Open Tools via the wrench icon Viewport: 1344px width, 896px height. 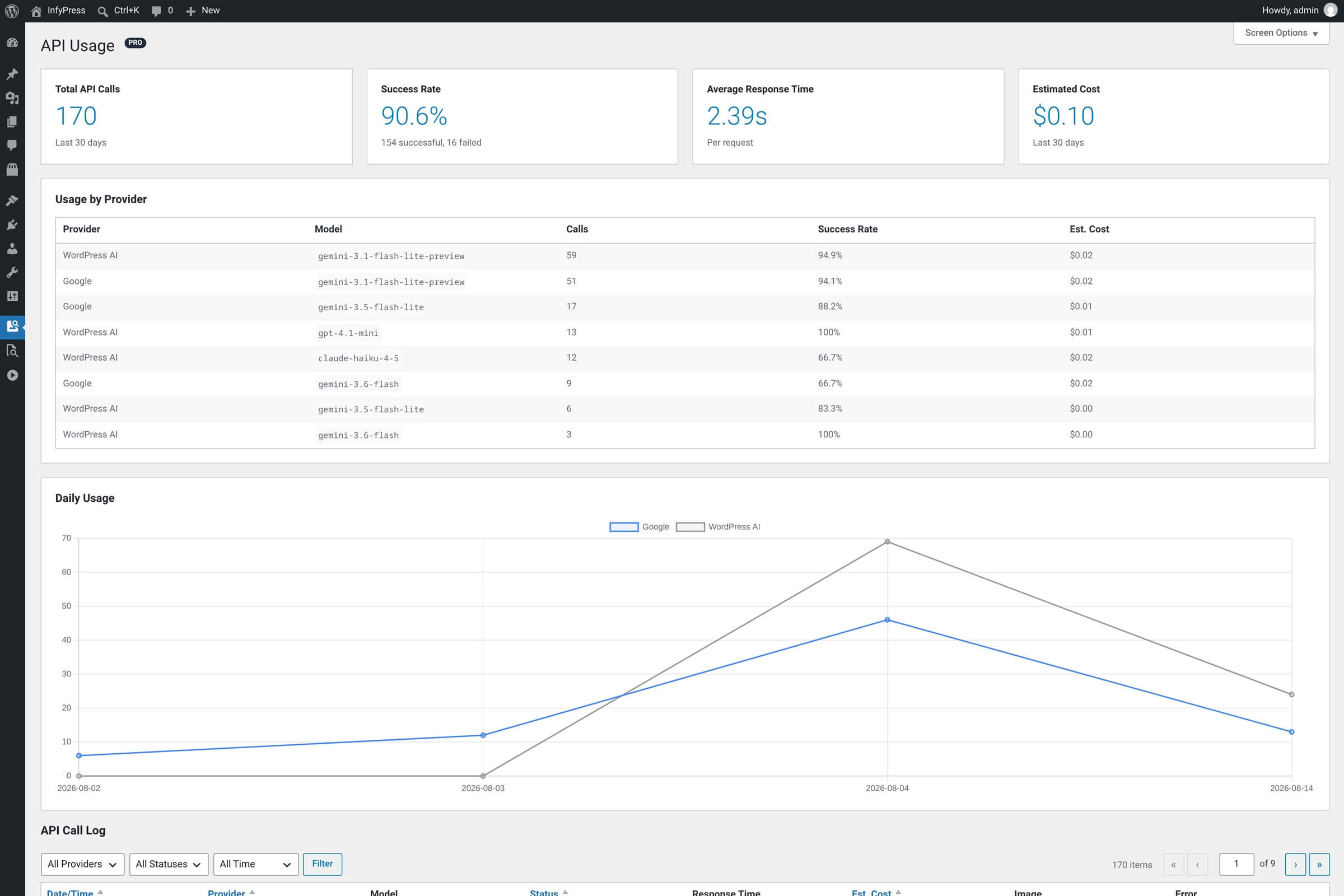[12, 272]
